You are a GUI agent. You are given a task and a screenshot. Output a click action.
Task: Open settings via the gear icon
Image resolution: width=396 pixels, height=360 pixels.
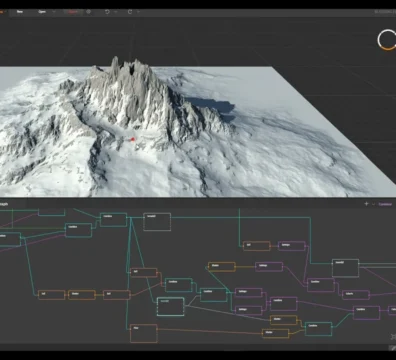pyautogui.click(x=89, y=12)
